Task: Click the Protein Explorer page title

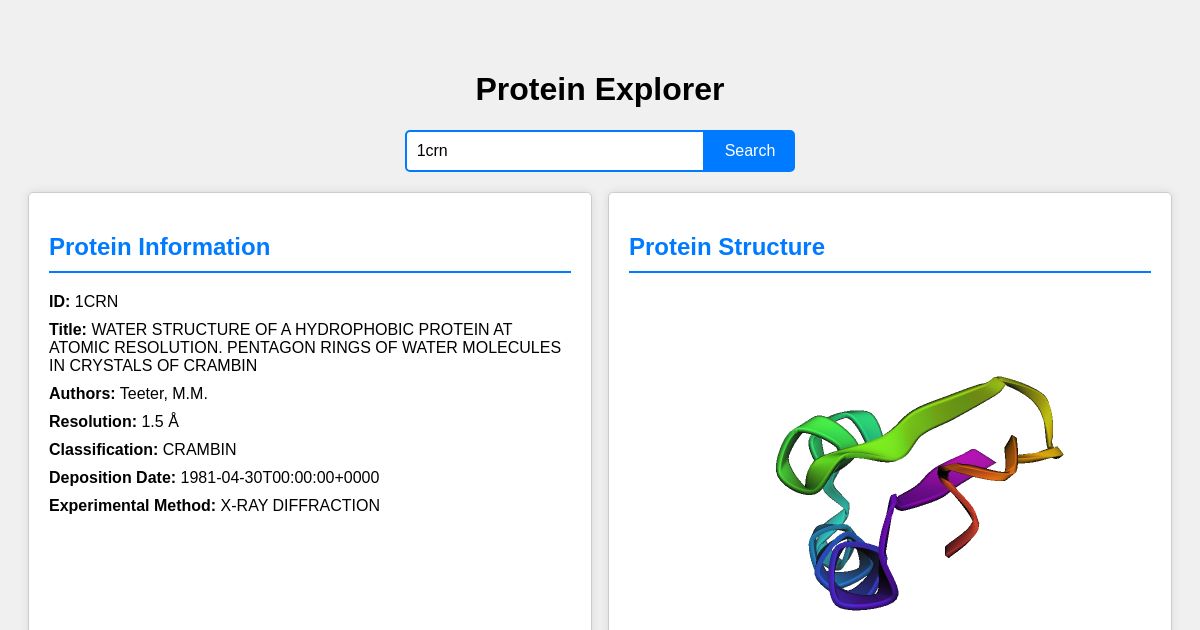Action: pos(600,89)
